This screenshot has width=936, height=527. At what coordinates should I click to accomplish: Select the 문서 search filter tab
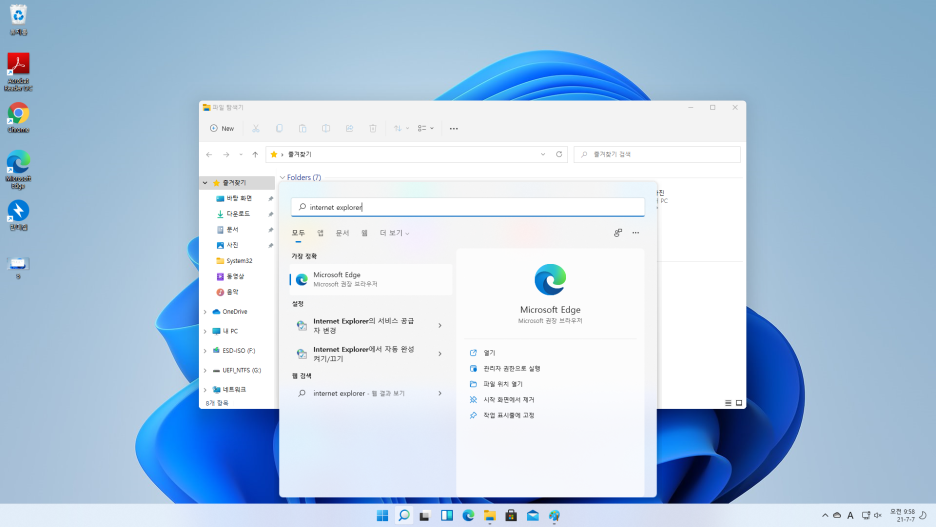[342, 233]
